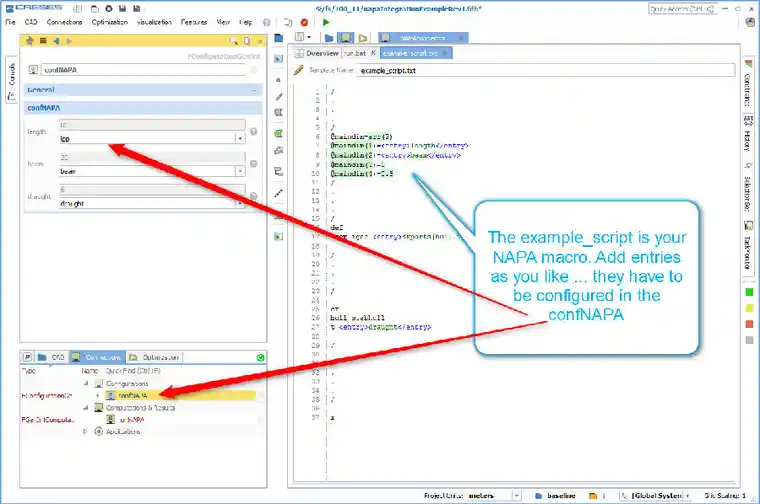Expand the confNAPA tree item arrow
This screenshot has height=504, width=760.
click(98, 395)
